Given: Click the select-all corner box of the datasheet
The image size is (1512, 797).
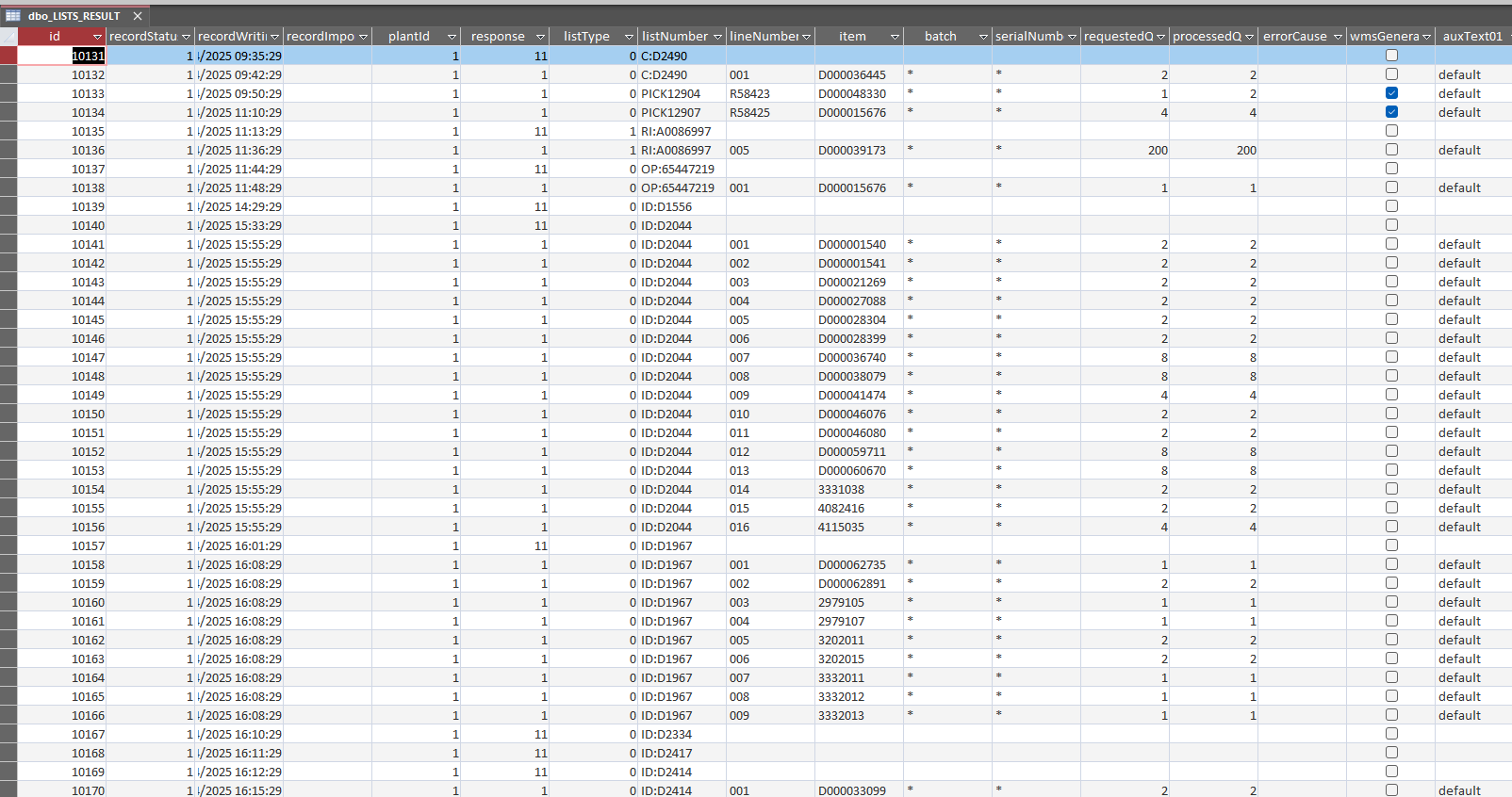Looking at the screenshot, I should [8, 37].
